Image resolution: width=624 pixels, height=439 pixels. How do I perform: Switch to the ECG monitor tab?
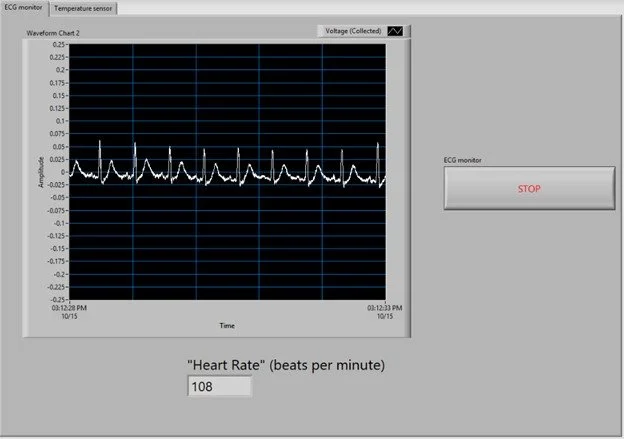24,8
